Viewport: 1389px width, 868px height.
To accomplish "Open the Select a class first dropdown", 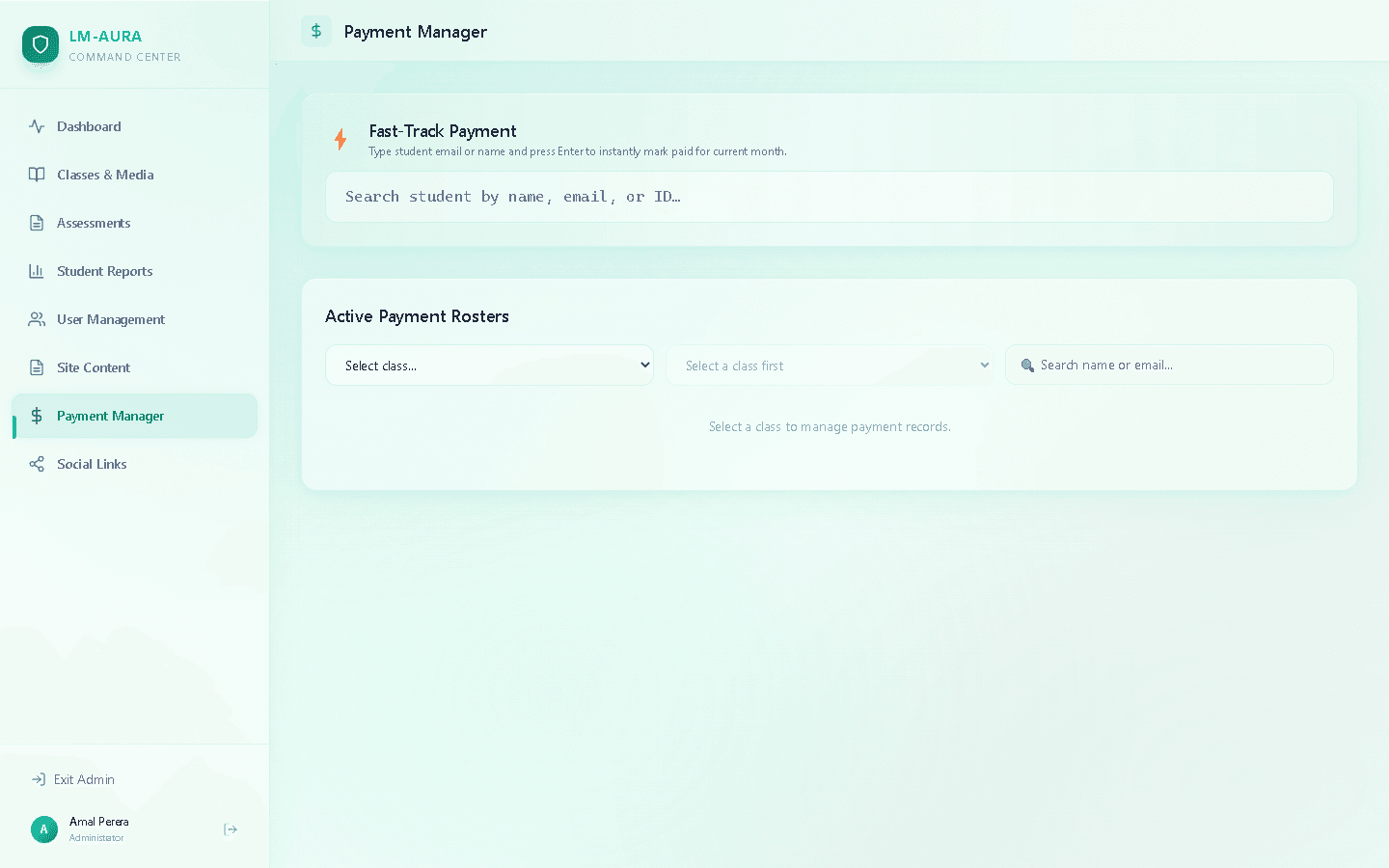I will coord(830,366).
